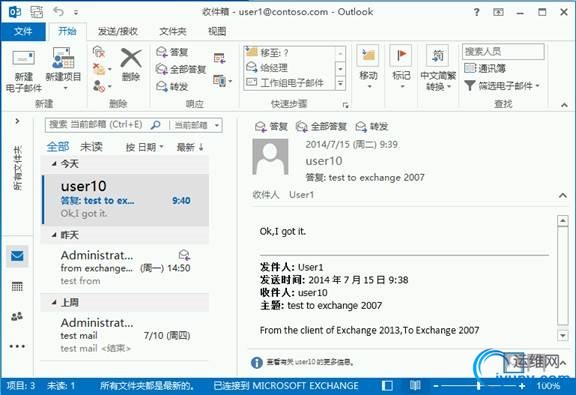Click the 标记 flag button

pyautogui.click(x=401, y=67)
